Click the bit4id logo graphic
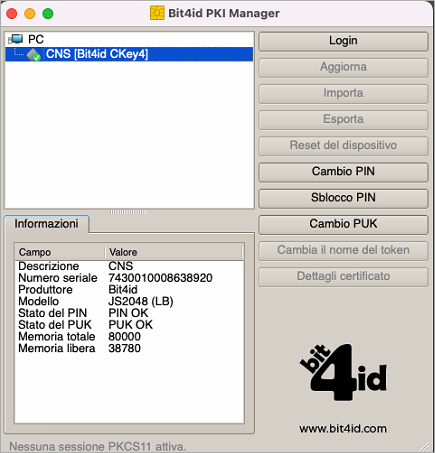The height and width of the screenshot is (453, 435). tap(343, 372)
